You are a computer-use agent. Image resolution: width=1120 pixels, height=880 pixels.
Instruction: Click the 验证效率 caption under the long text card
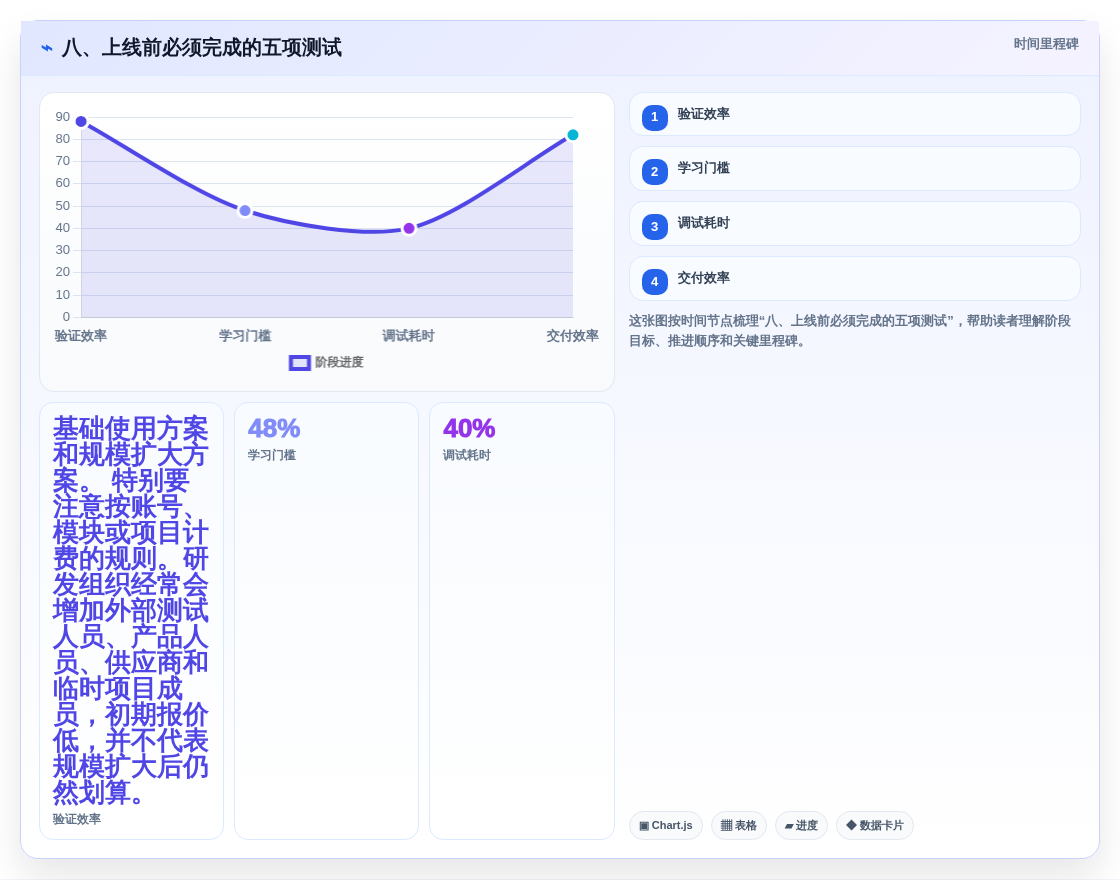76,819
